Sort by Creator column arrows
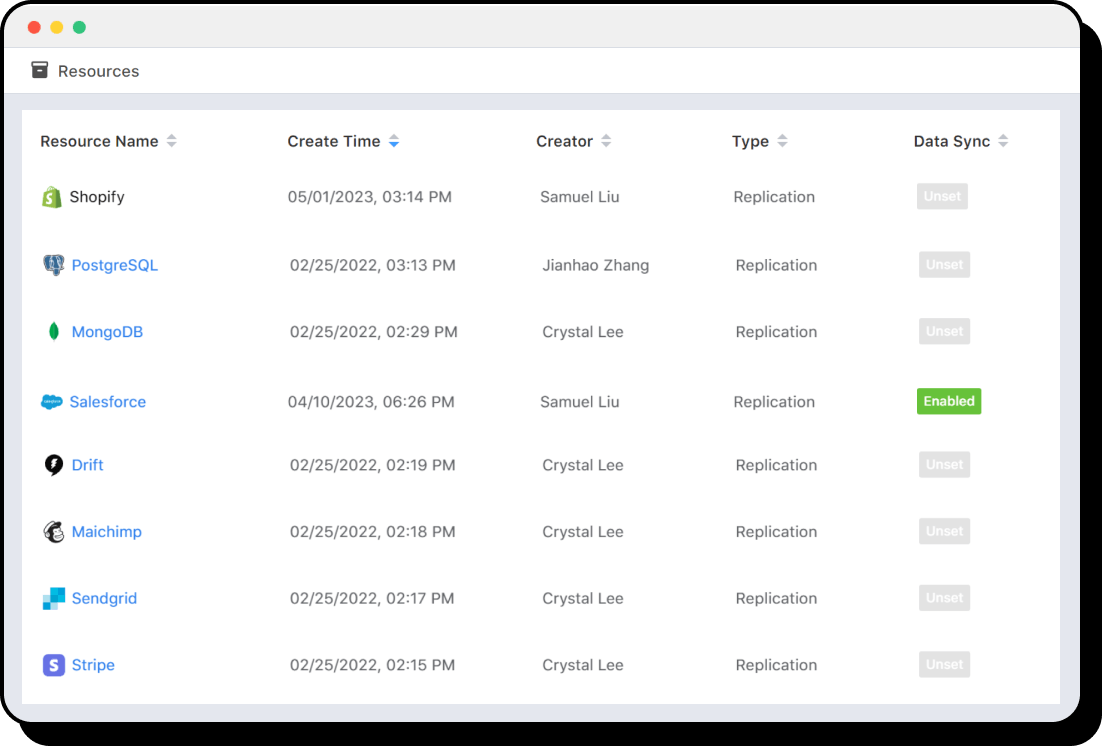1102x748 pixels. [x=606, y=141]
